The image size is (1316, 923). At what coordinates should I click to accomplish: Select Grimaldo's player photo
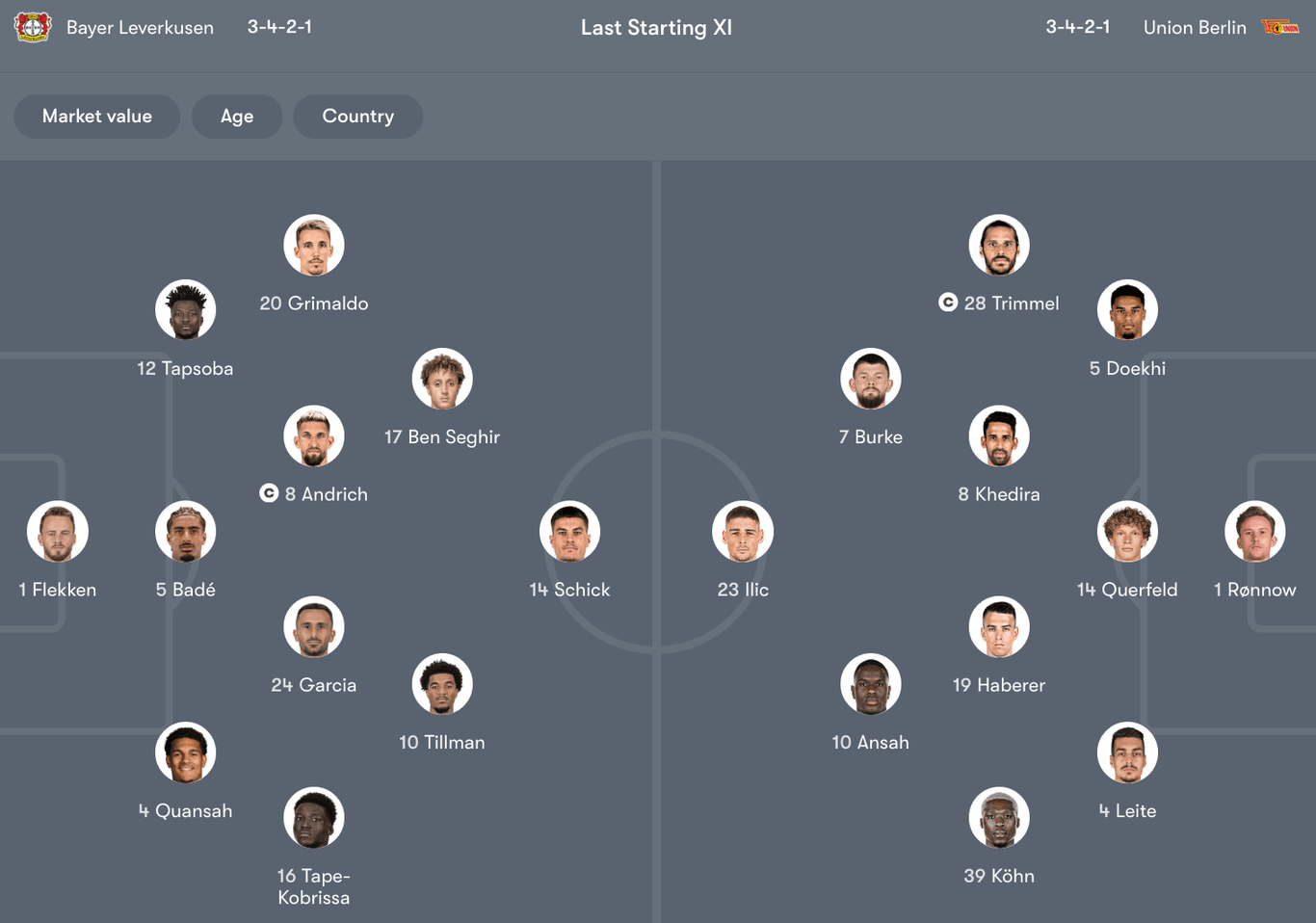point(314,245)
